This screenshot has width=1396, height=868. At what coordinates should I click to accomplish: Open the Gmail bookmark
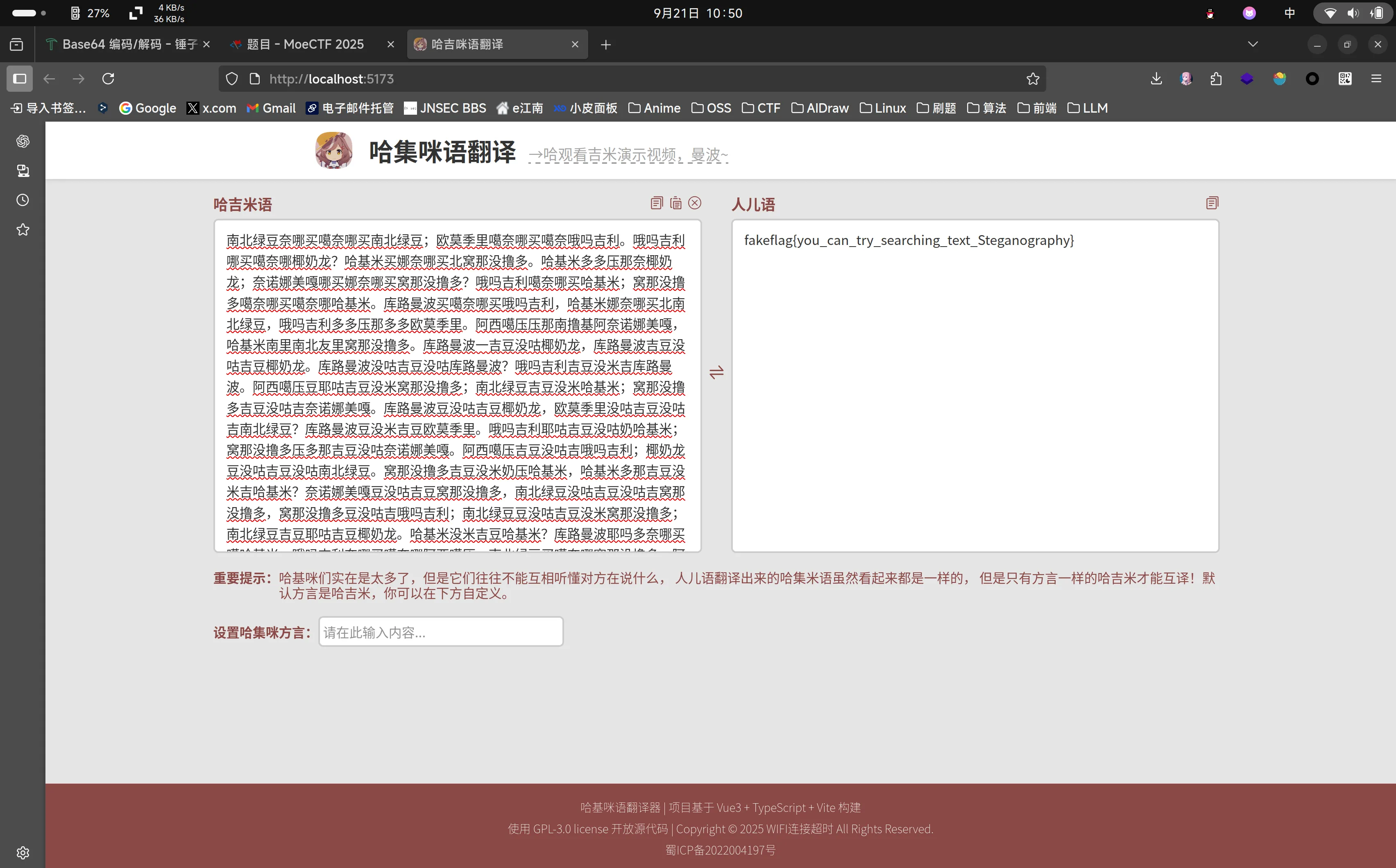click(271, 108)
